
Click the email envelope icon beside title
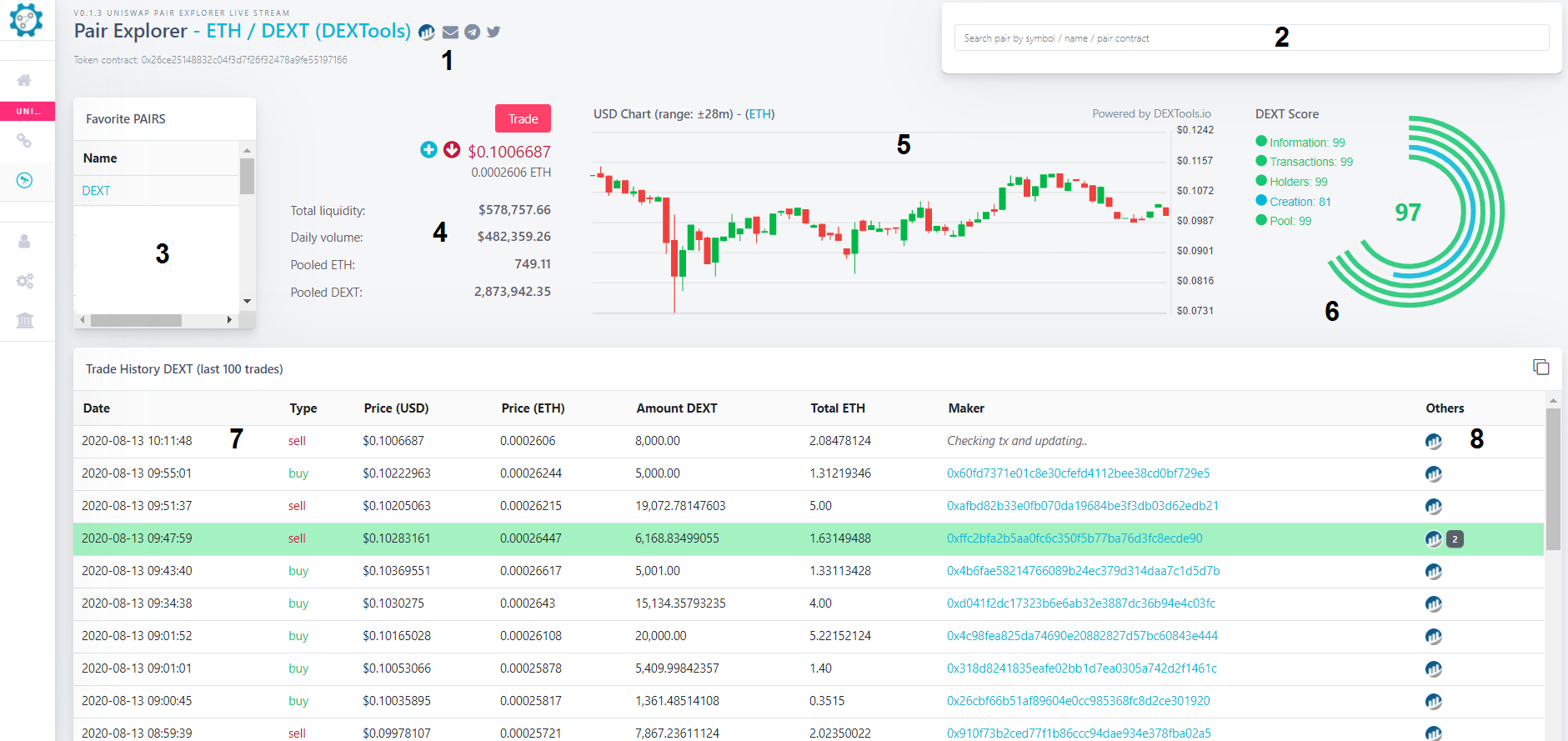click(x=450, y=33)
